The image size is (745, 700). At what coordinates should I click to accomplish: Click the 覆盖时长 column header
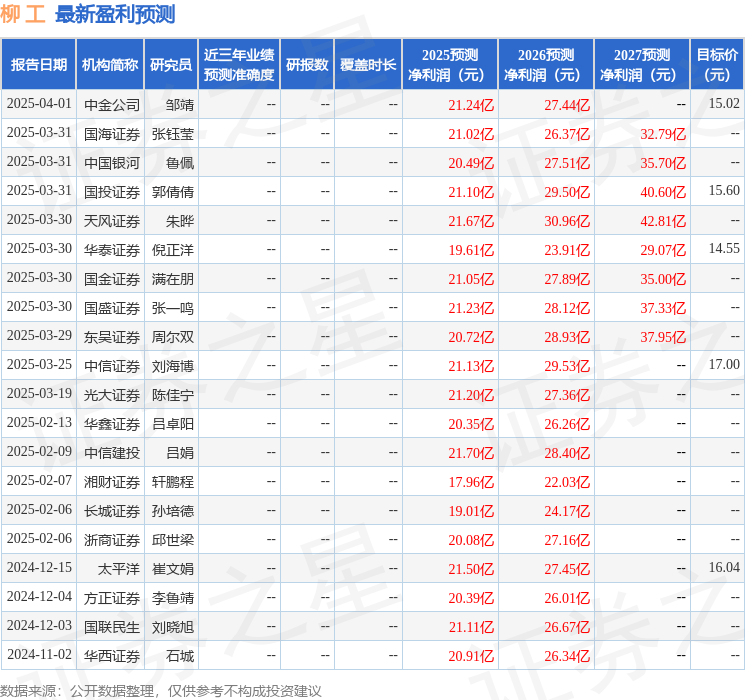[368, 65]
